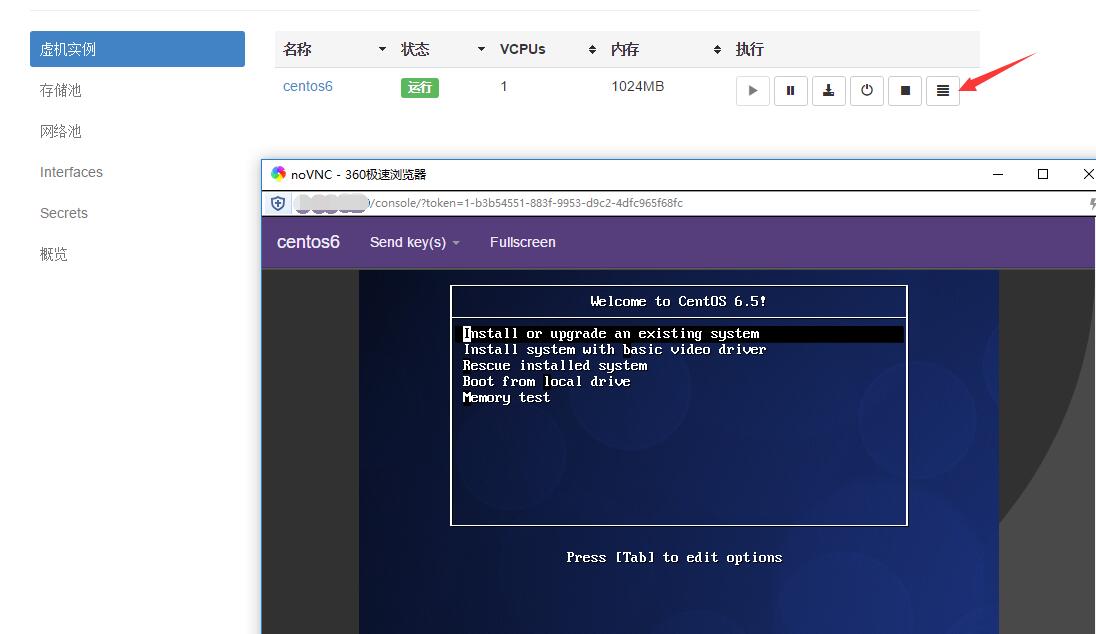This screenshot has height=634, width=1096.
Task: Open the centos6 console list icon
Action: pos(943,91)
